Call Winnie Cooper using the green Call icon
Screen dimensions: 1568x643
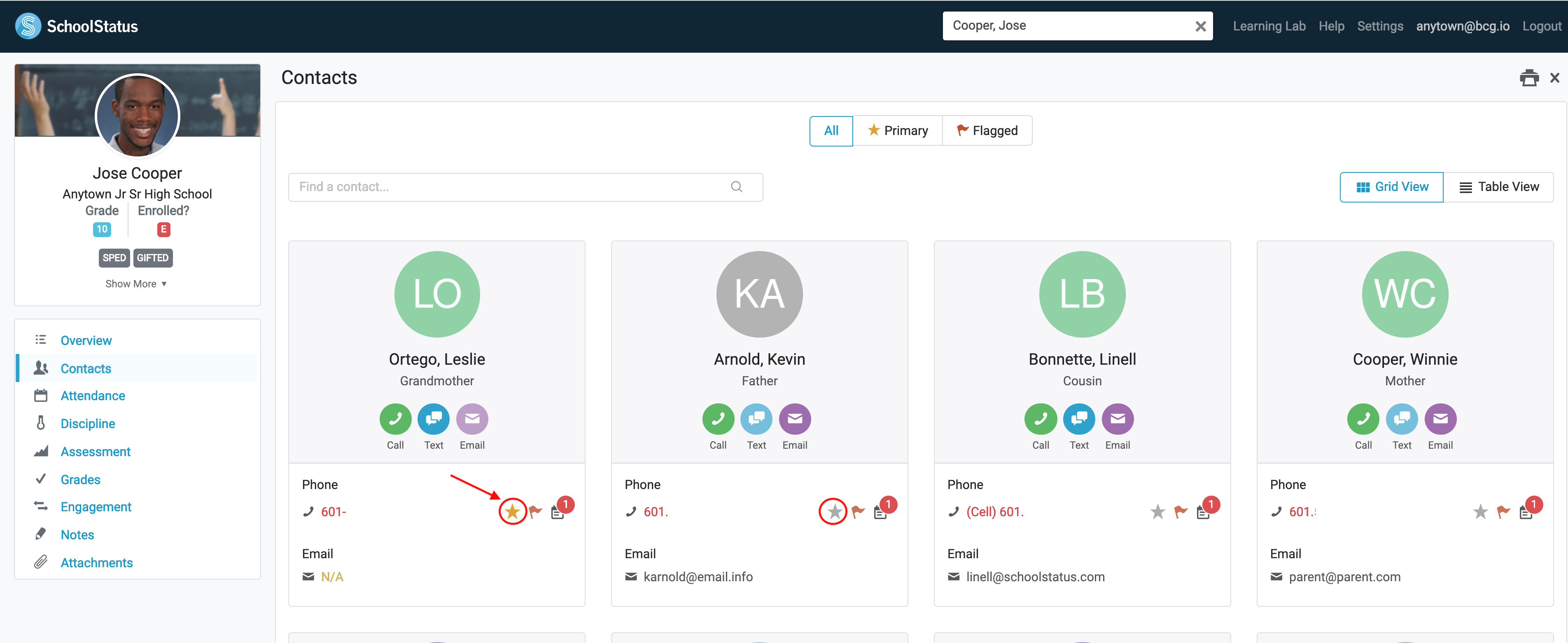pos(1363,419)
